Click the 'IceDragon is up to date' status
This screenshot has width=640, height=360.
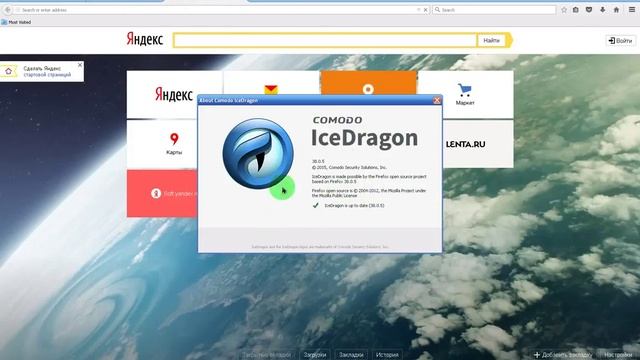point(354,206)
